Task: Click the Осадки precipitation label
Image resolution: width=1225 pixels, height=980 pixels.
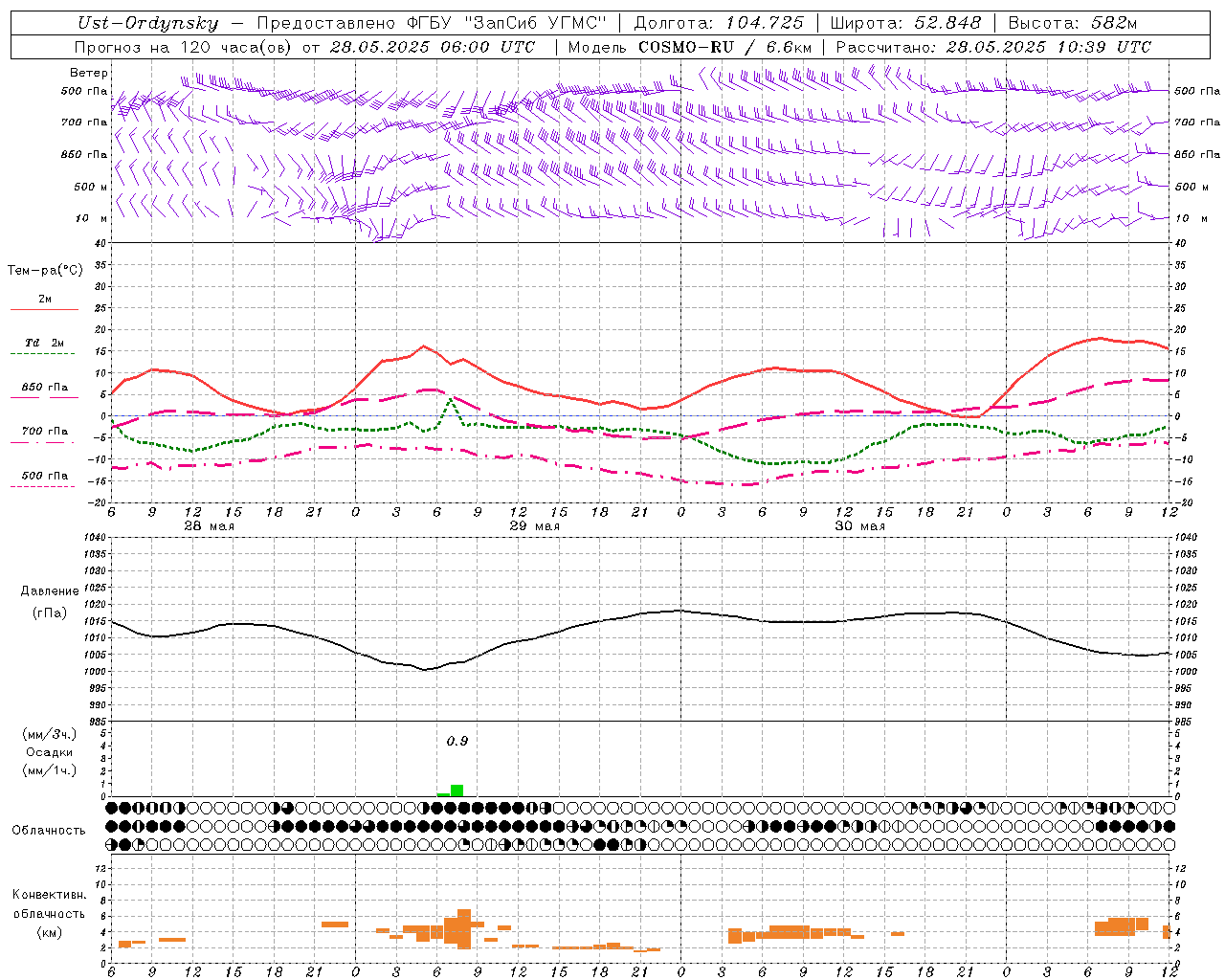Action: click(x=49, y=752)
